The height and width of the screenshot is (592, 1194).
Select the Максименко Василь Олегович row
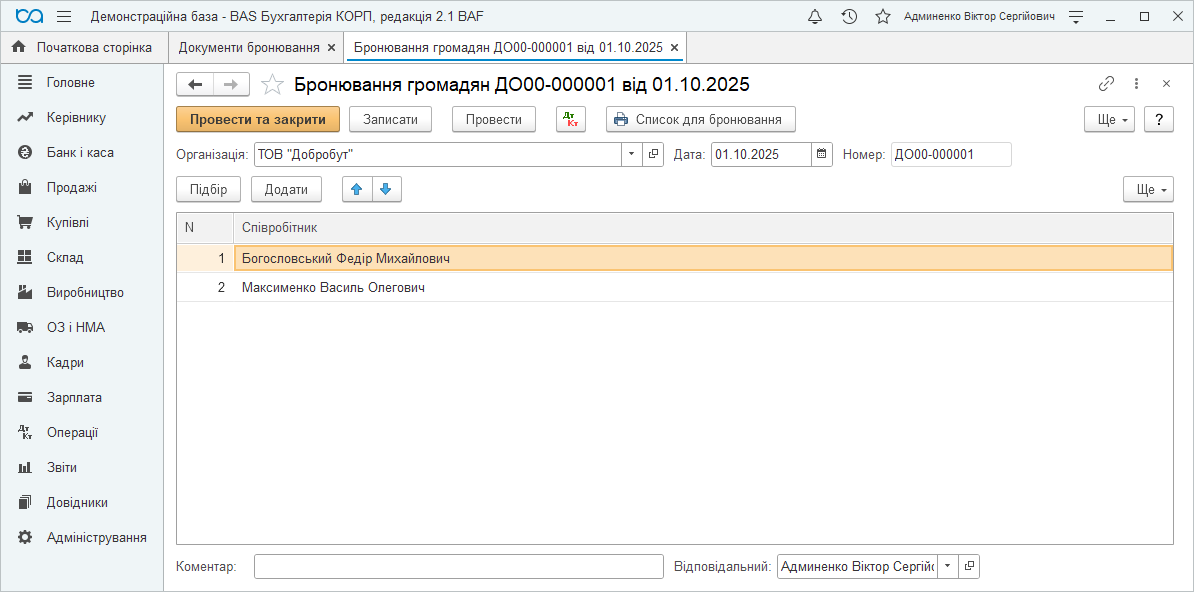tap(333, 288)
